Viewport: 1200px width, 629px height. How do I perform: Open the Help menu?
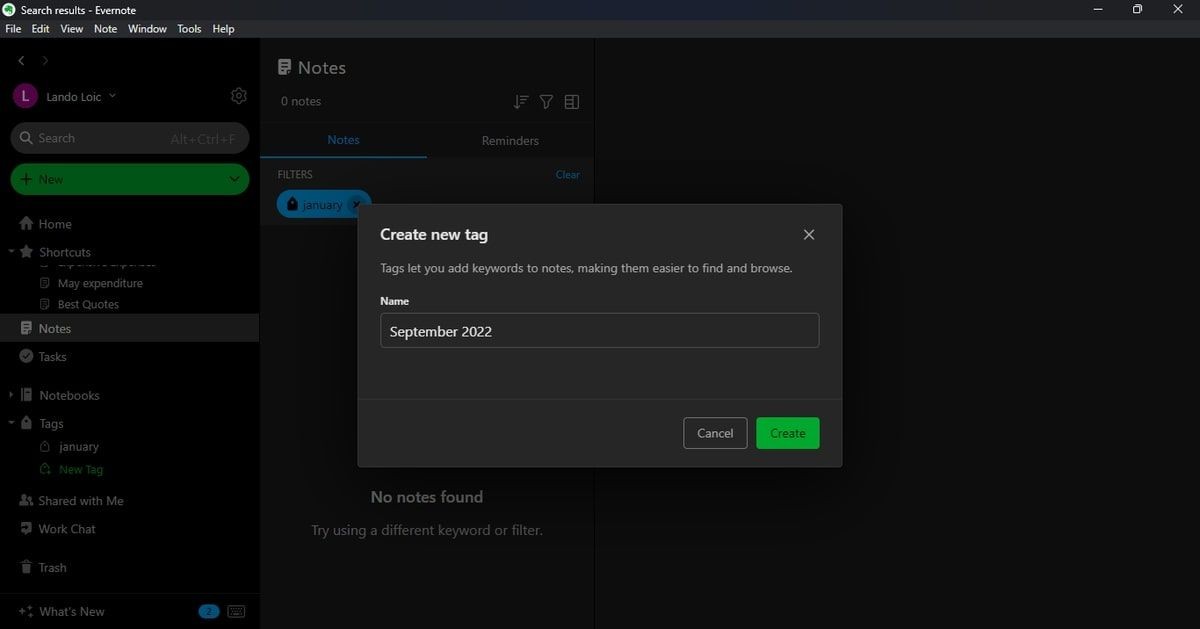coord(223,29)
